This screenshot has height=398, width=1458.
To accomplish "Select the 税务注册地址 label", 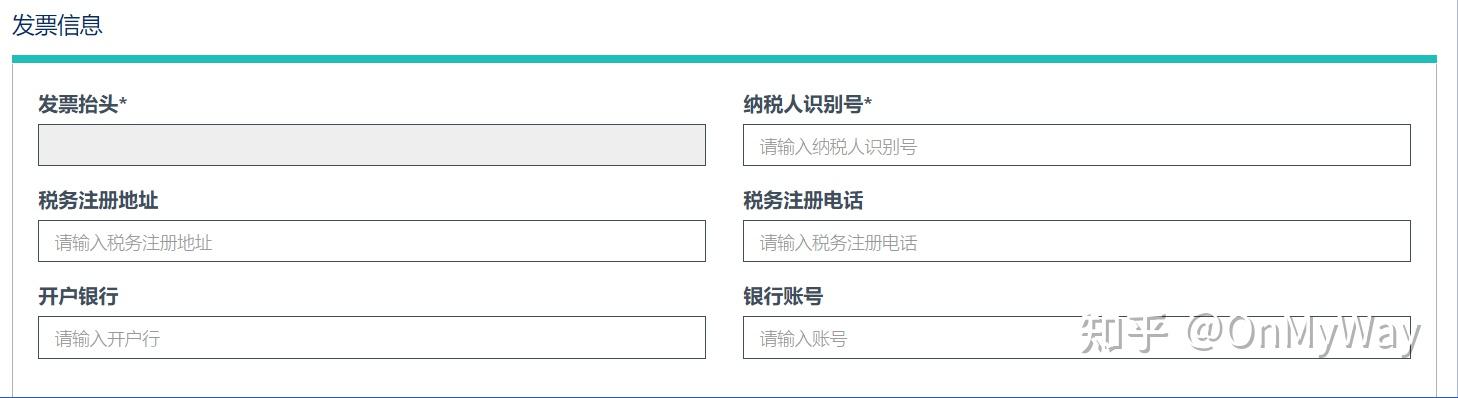I will pos(98,200).
